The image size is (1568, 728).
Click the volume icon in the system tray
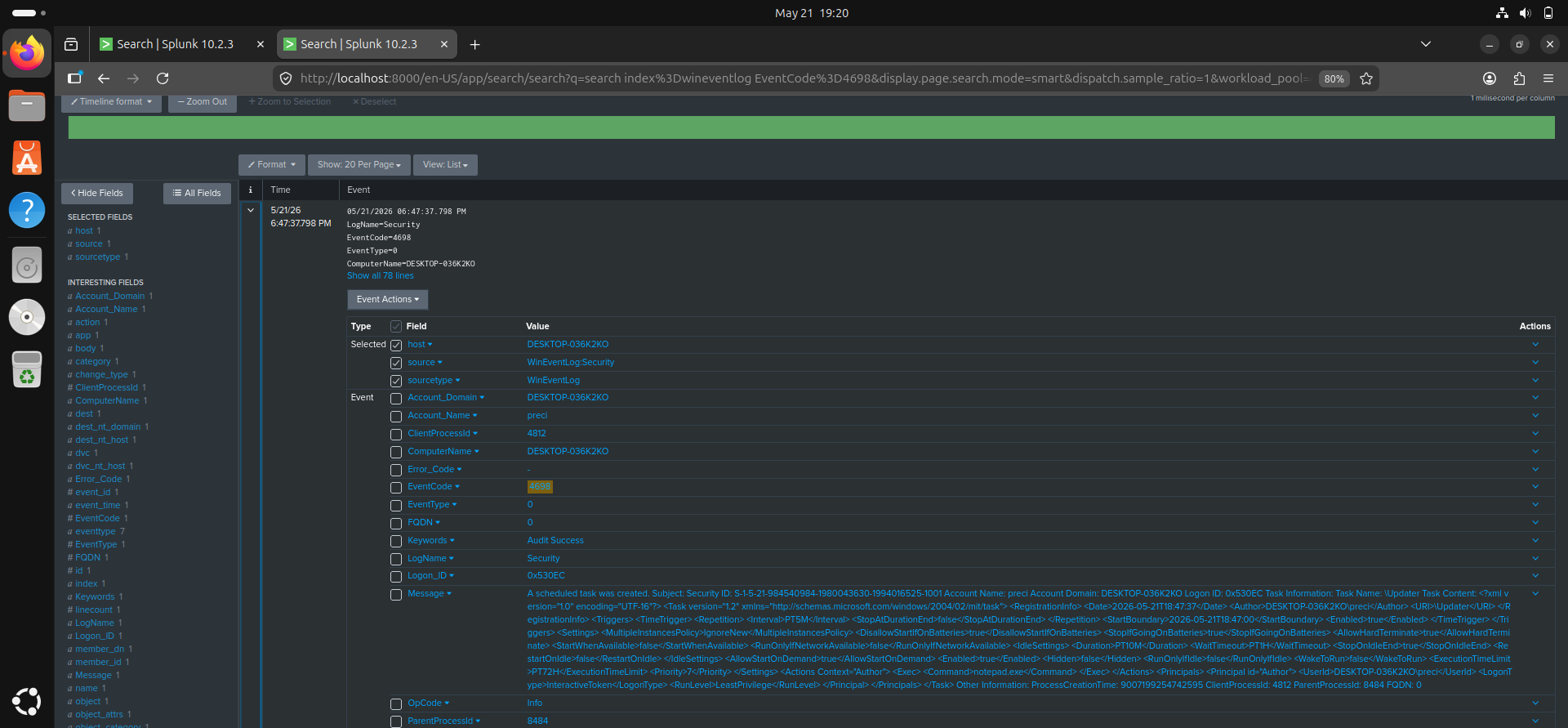(x=1525, y=13)
